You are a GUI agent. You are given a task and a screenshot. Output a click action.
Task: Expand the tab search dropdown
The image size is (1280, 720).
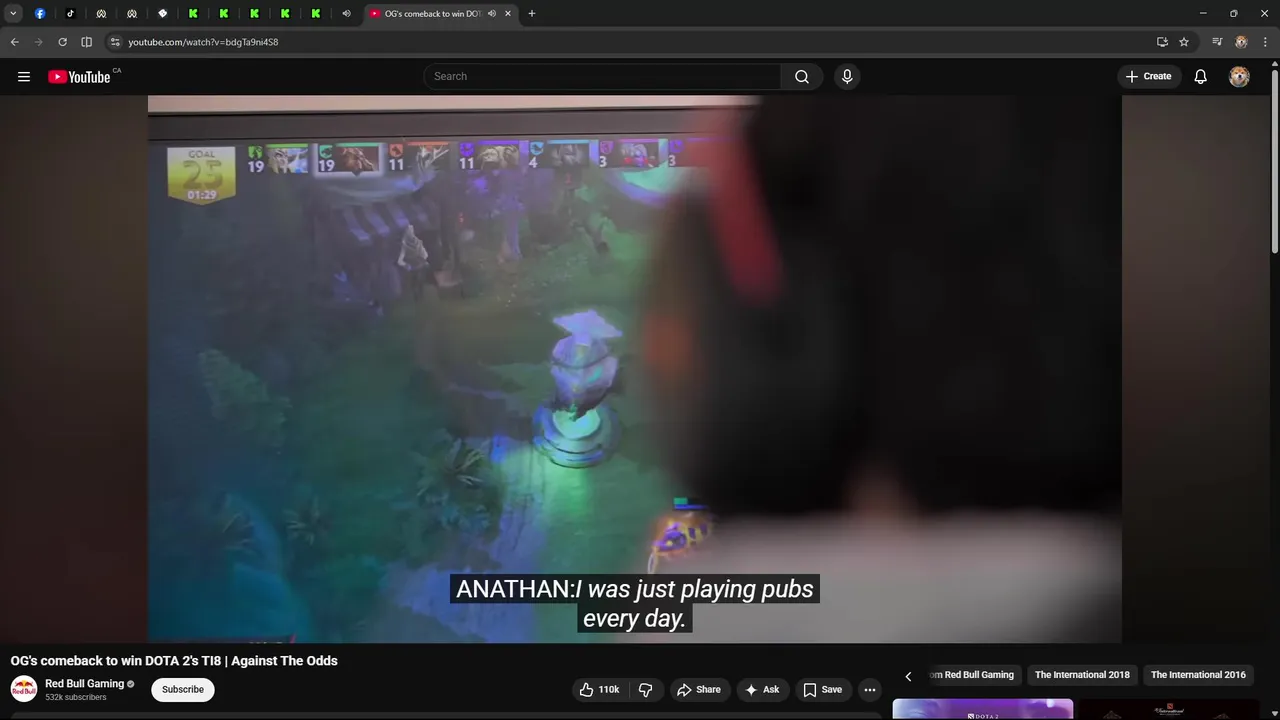13,14
